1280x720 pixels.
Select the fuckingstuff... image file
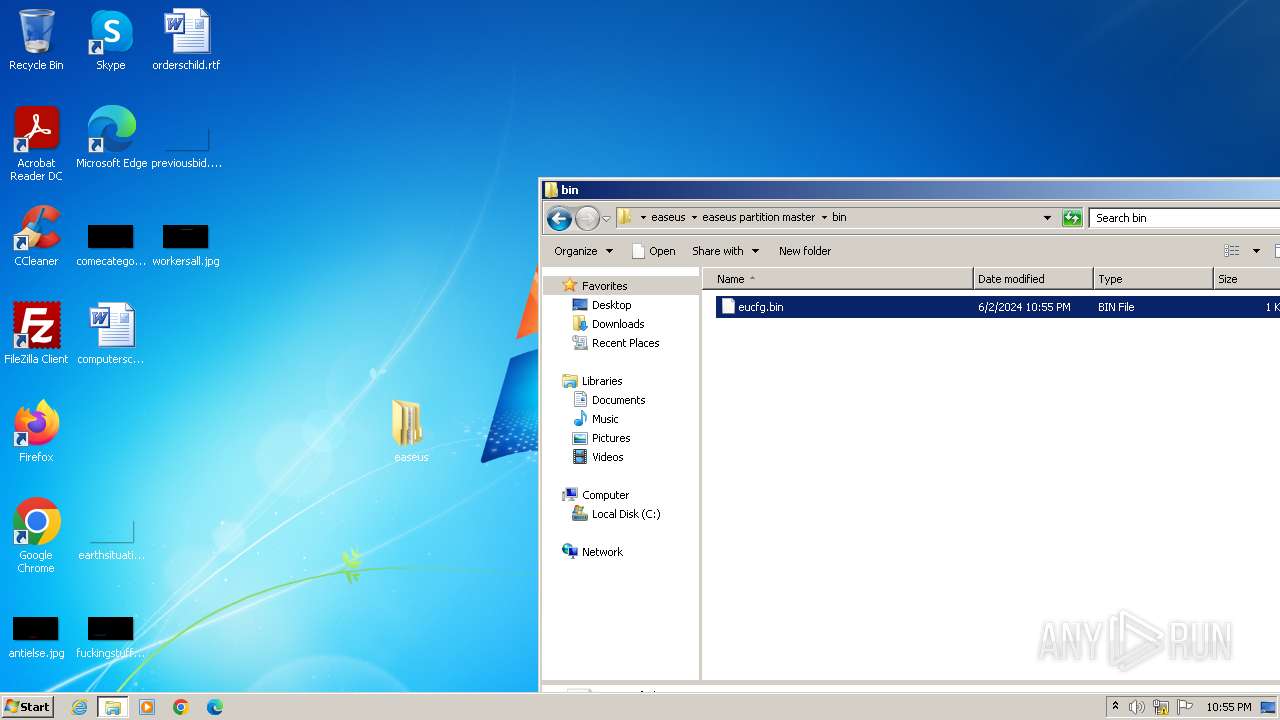(111, 637)
